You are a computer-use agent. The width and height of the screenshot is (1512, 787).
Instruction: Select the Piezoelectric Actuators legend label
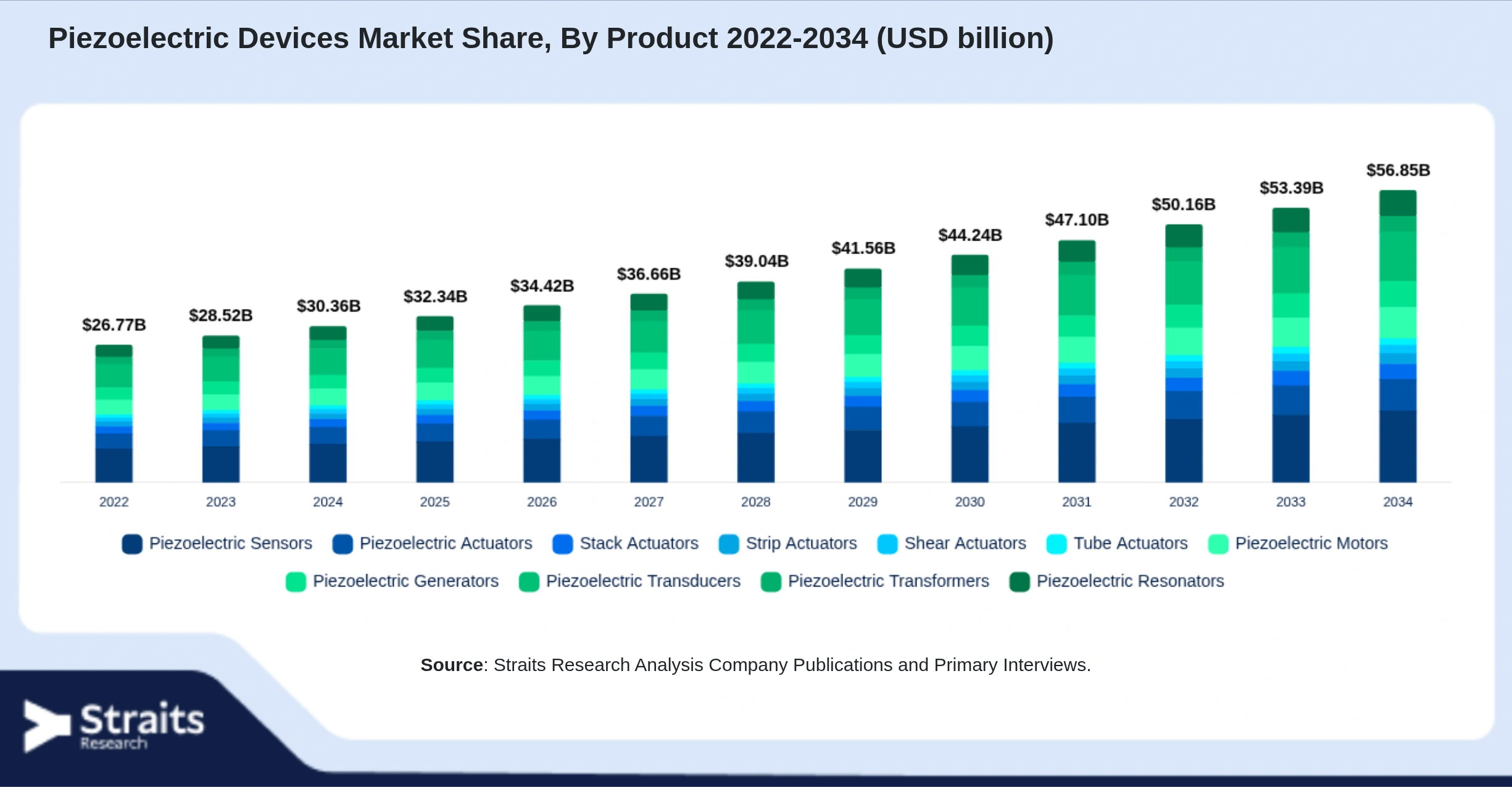[x=446, y=543]
